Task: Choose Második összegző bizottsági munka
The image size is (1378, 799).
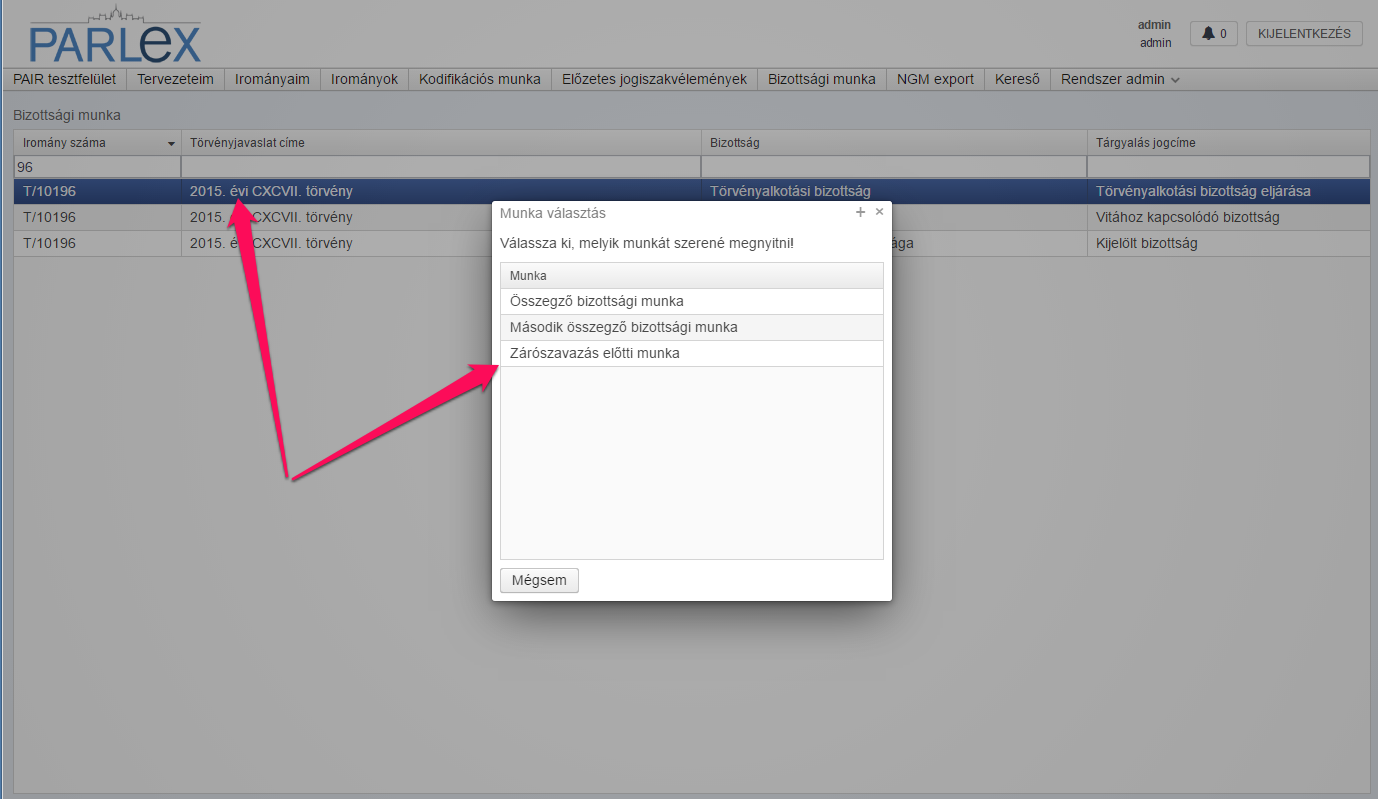Action: [x=691, y=327]
